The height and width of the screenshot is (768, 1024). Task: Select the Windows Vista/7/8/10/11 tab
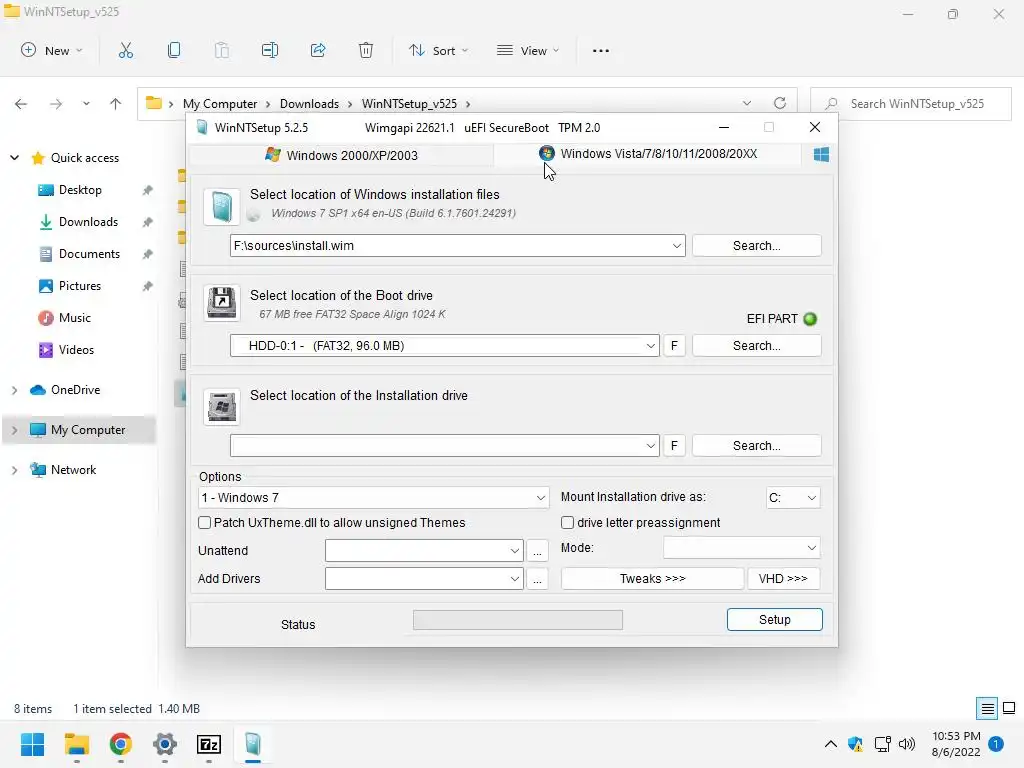tap(648, 154)
